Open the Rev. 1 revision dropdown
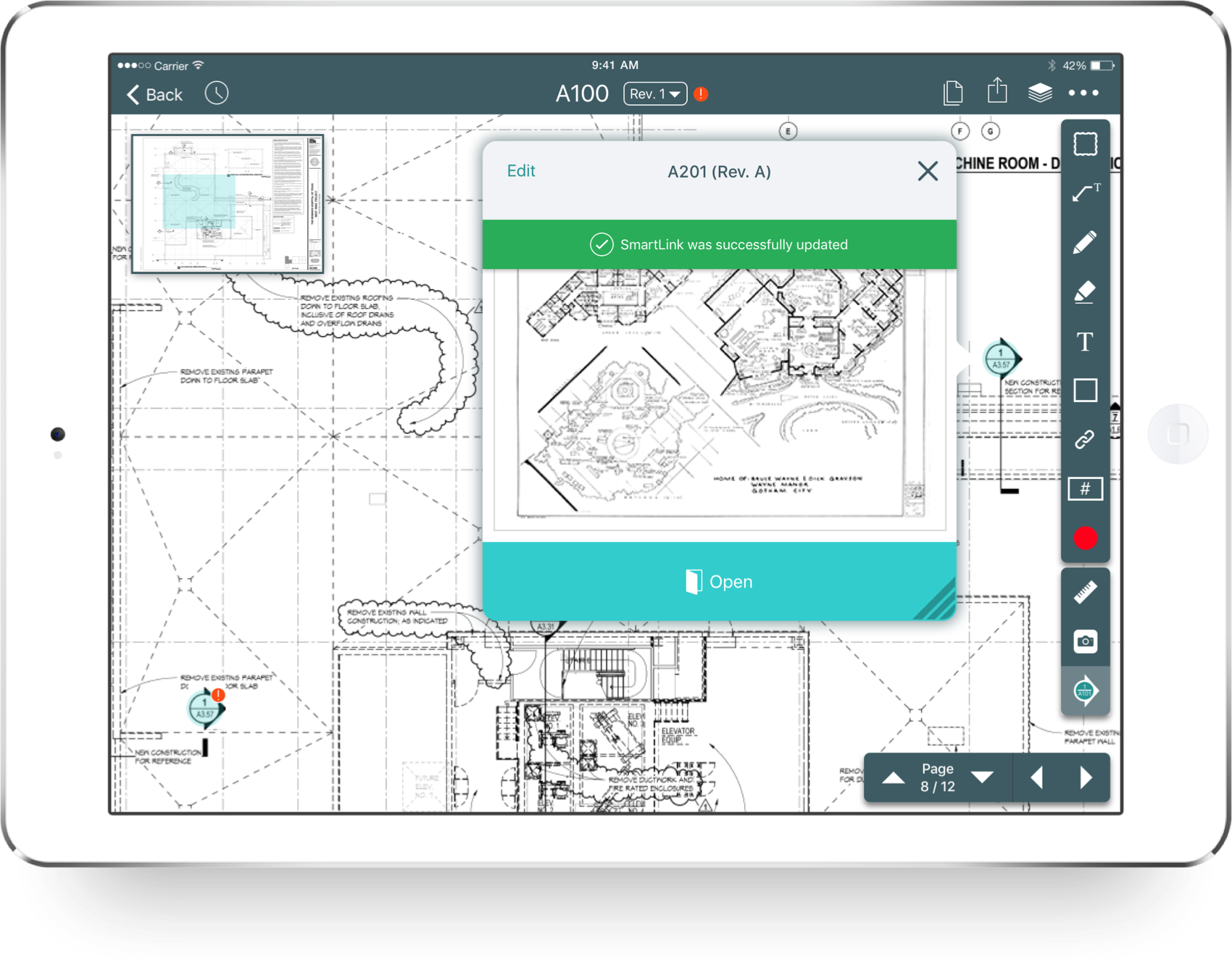1232x968 pixels. (x=654, y=94)
